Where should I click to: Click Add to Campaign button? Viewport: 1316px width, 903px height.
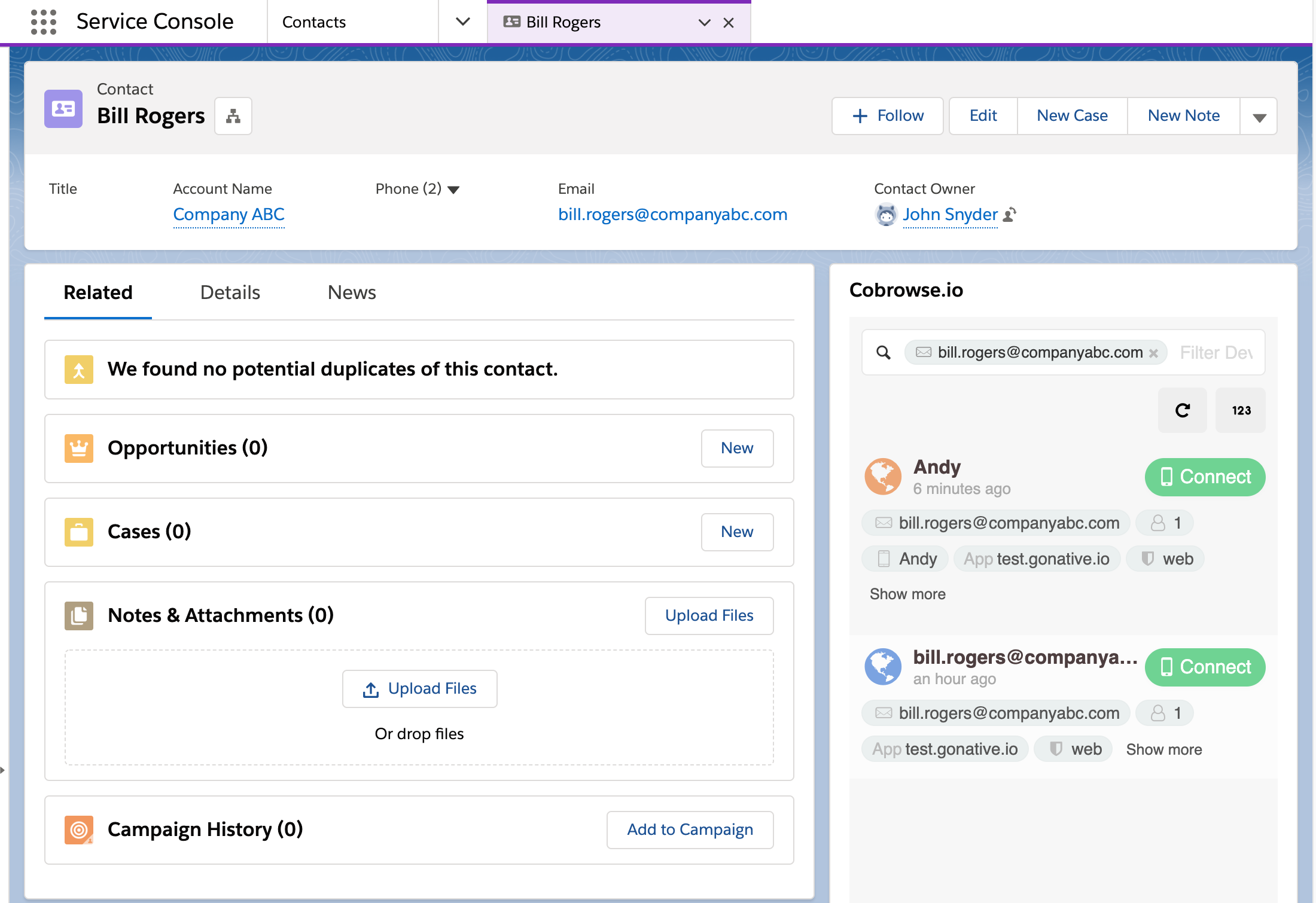coord(690,830)
